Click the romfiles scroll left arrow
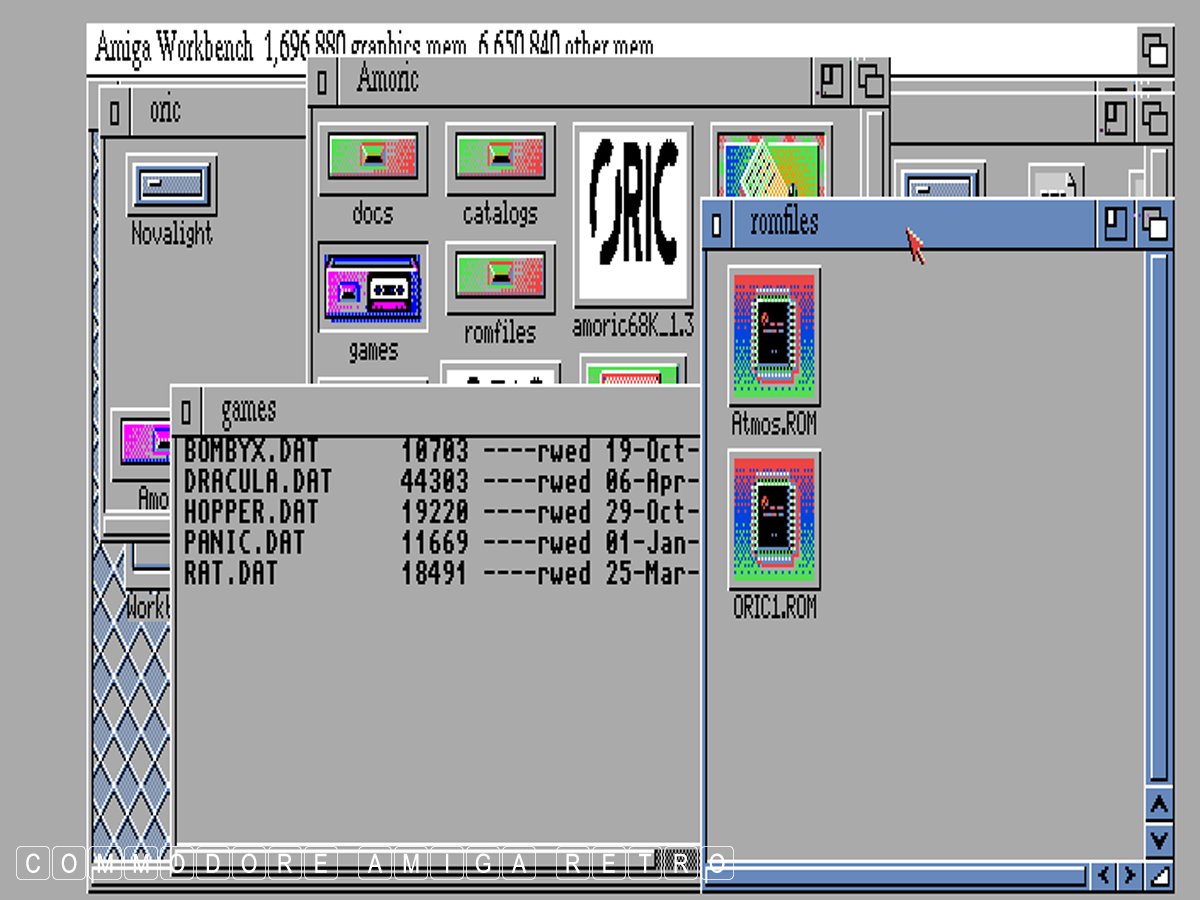 click(1104, 876)
